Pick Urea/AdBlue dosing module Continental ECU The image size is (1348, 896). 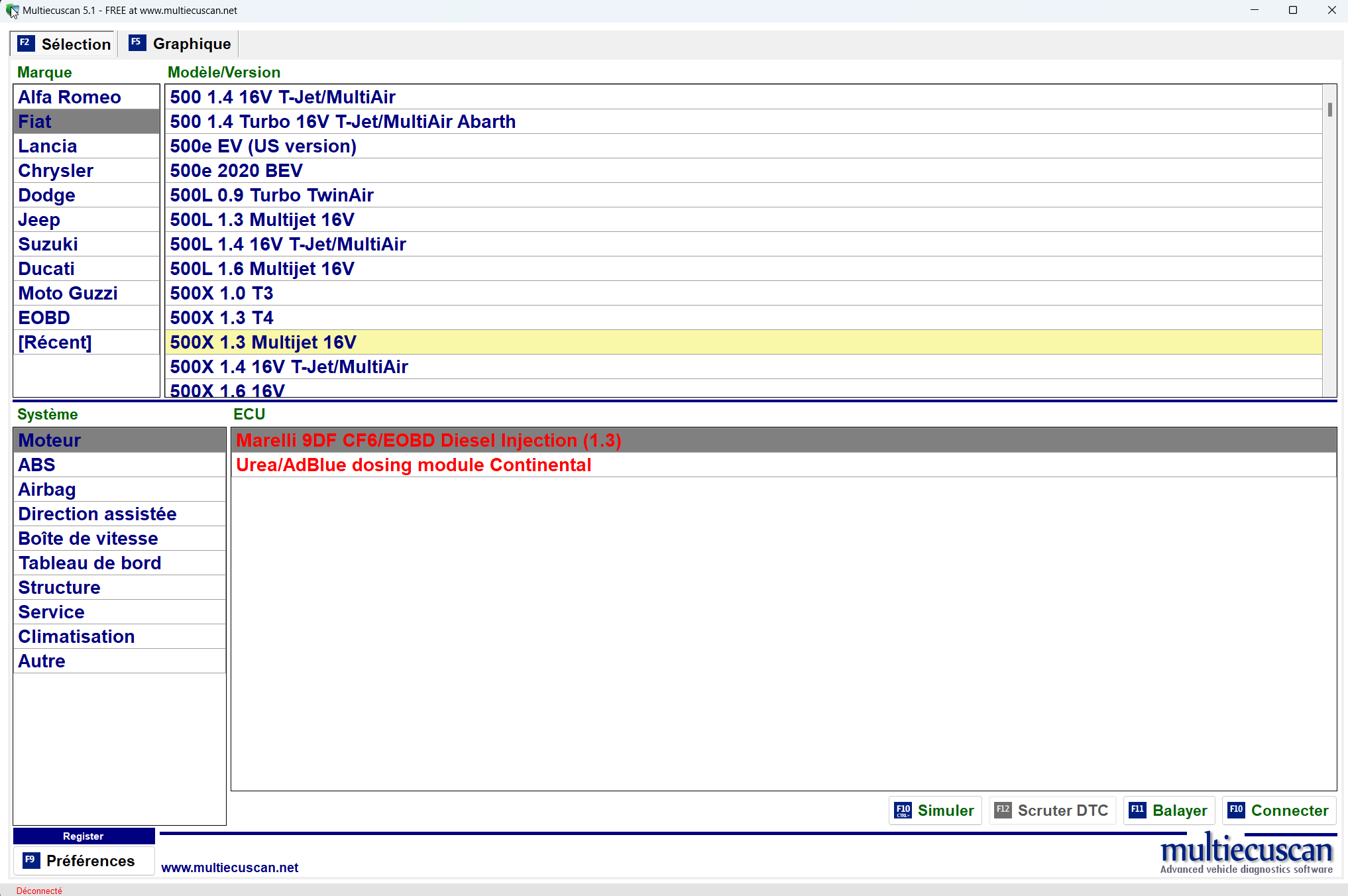tap(413, 465)
